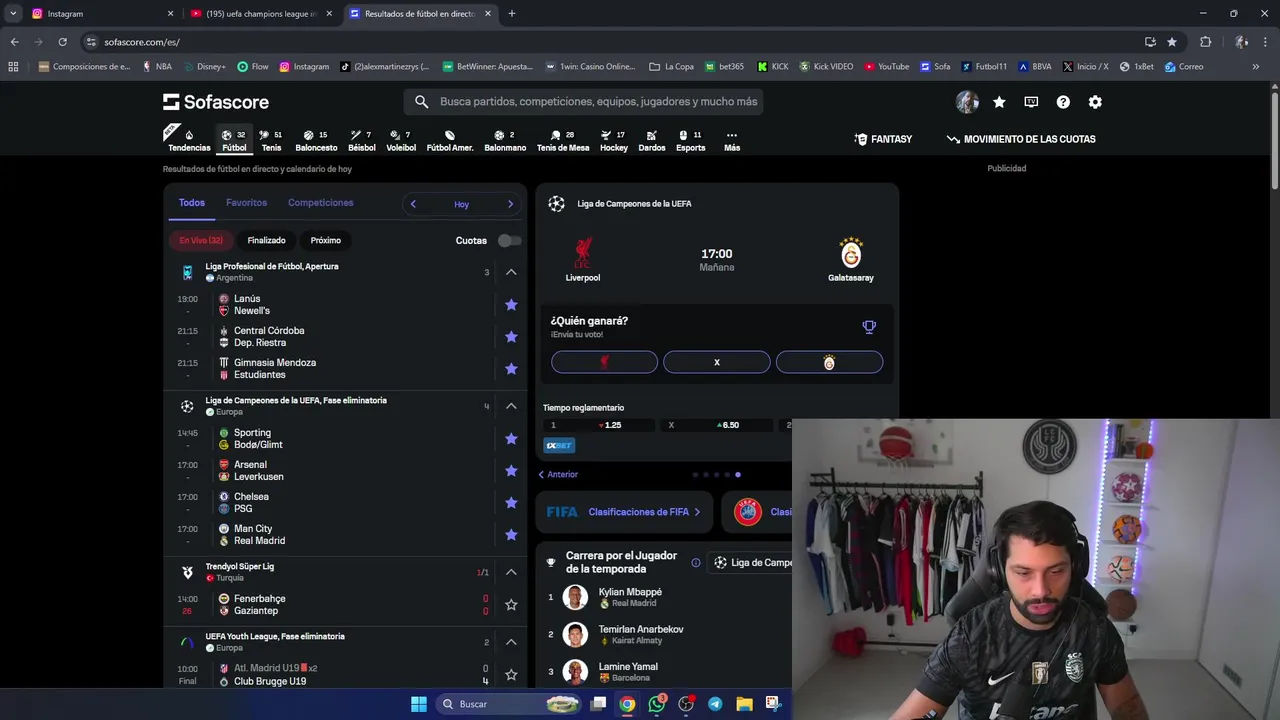Open the Dardos sport category
This screenshot has height=720, width=1280.
(652, 140)
